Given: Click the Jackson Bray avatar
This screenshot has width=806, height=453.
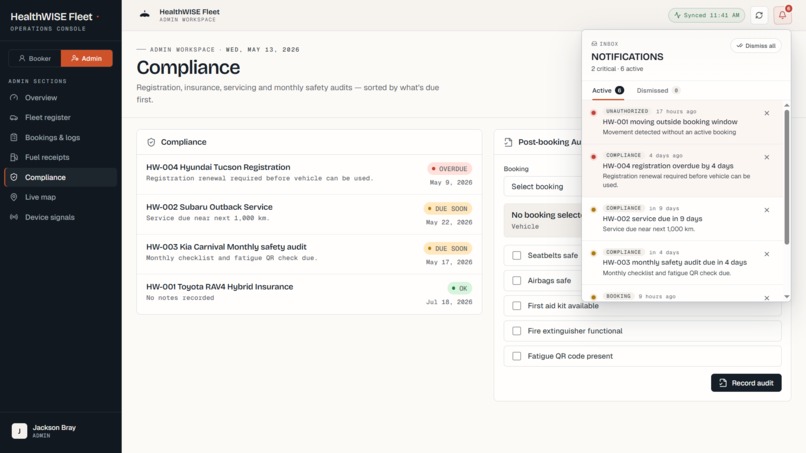Looking at the screenshot, I should click(20, 431).
